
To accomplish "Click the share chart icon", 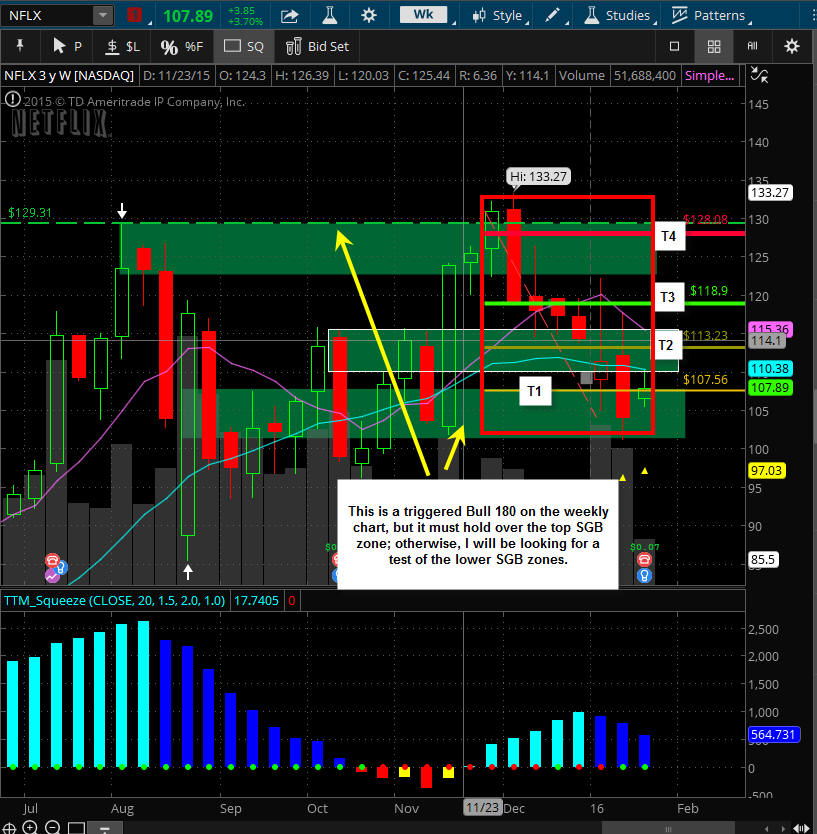I will point(289,16).
